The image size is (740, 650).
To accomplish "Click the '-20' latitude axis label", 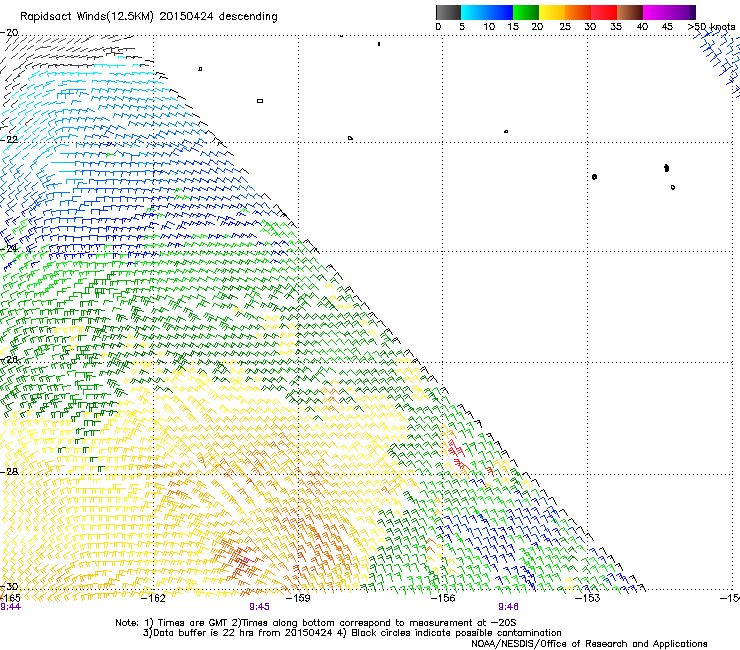I will [x=9, y=33].
